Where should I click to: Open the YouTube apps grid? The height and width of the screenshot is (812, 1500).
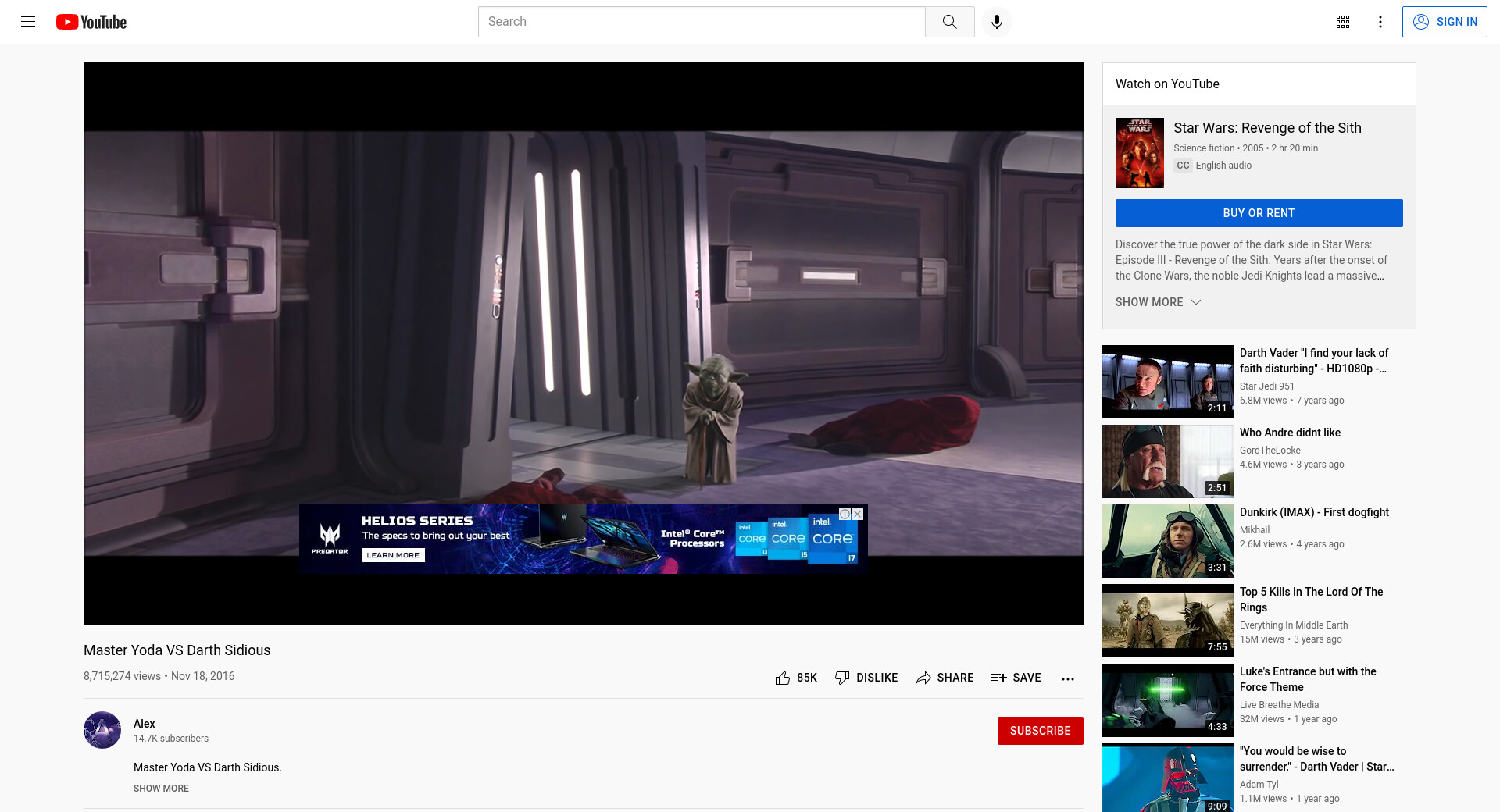tap(1343, 22)
